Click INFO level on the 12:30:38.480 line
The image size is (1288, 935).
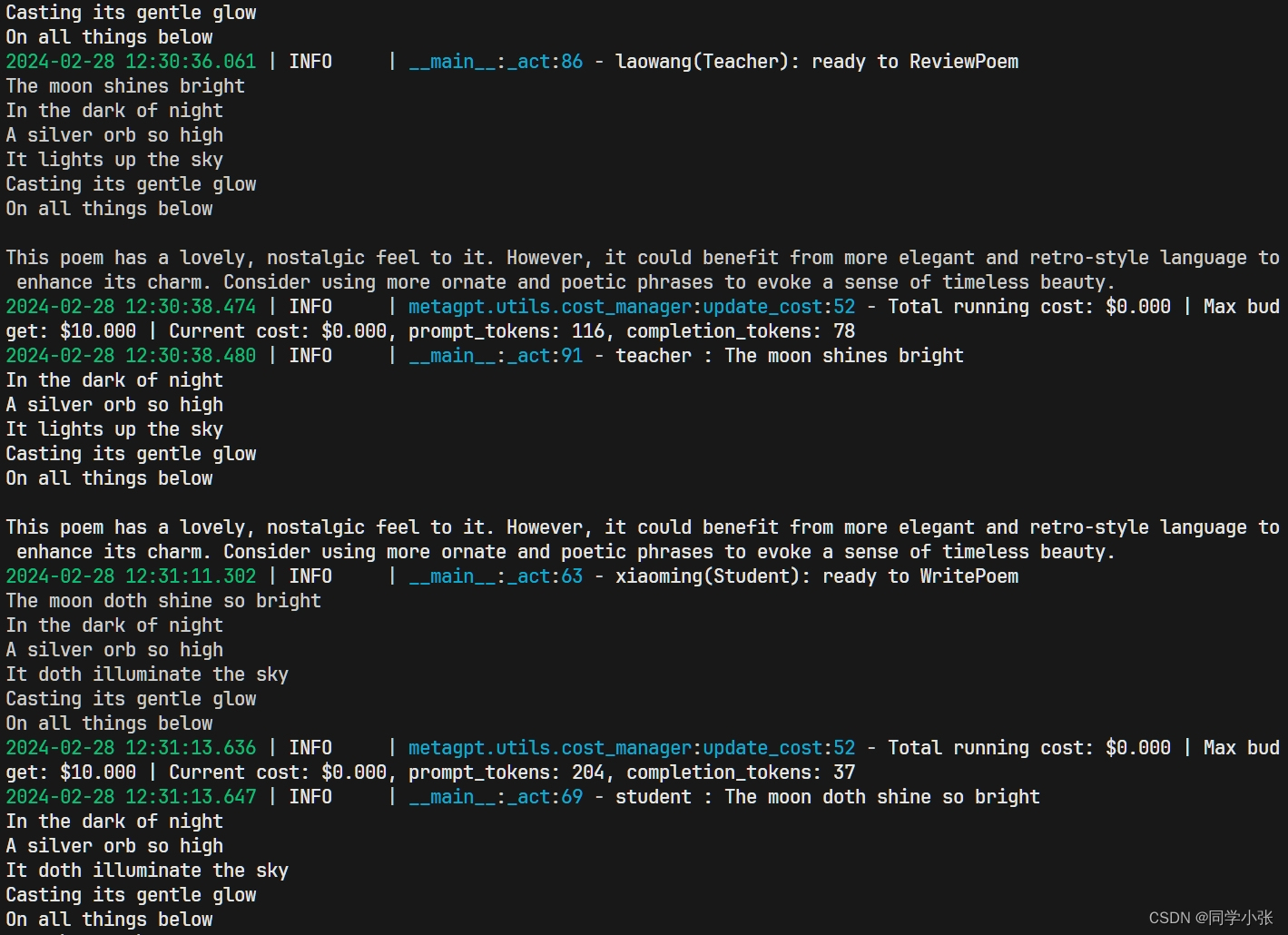pyautogui.click(x=310, y=356)
